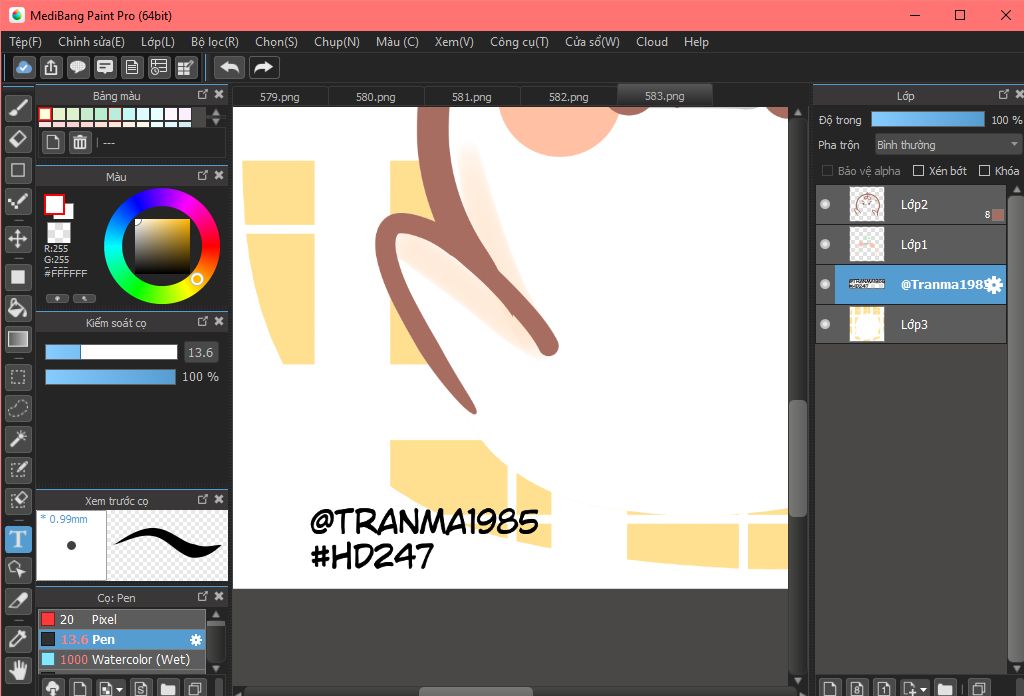The width and height of the screenshot is (1024, 696).
Task: Close the Kiểm soát cọ panel
Action: coord(219,321)
